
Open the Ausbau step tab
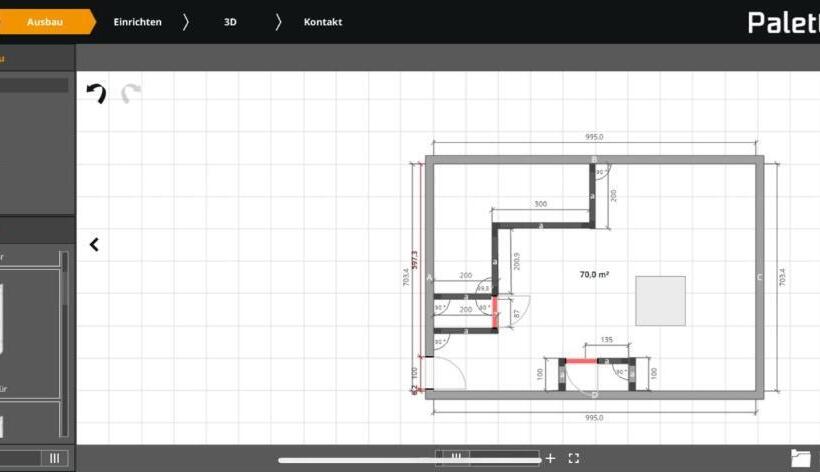pos(45,21)
